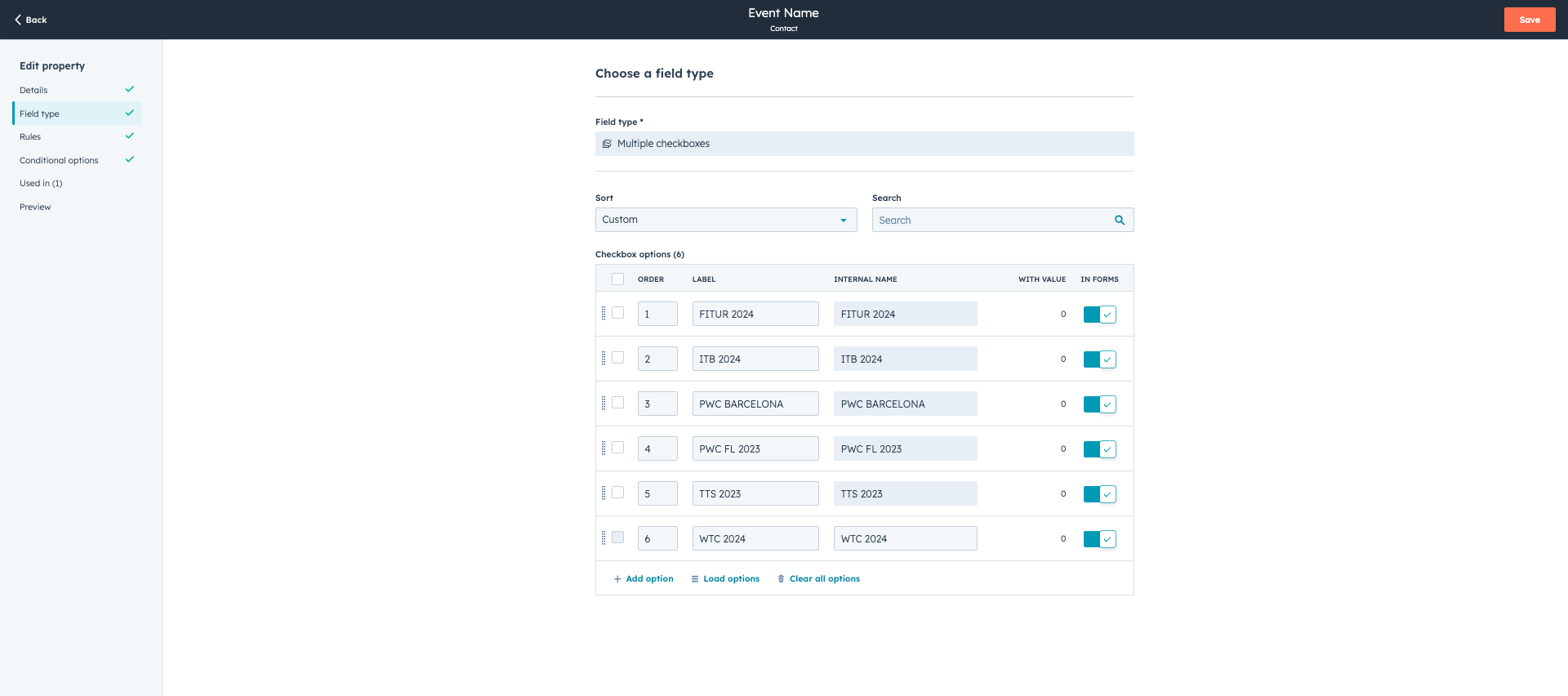Click Clear all options link
Screen dimensions: 1568x696
point(818,578)
